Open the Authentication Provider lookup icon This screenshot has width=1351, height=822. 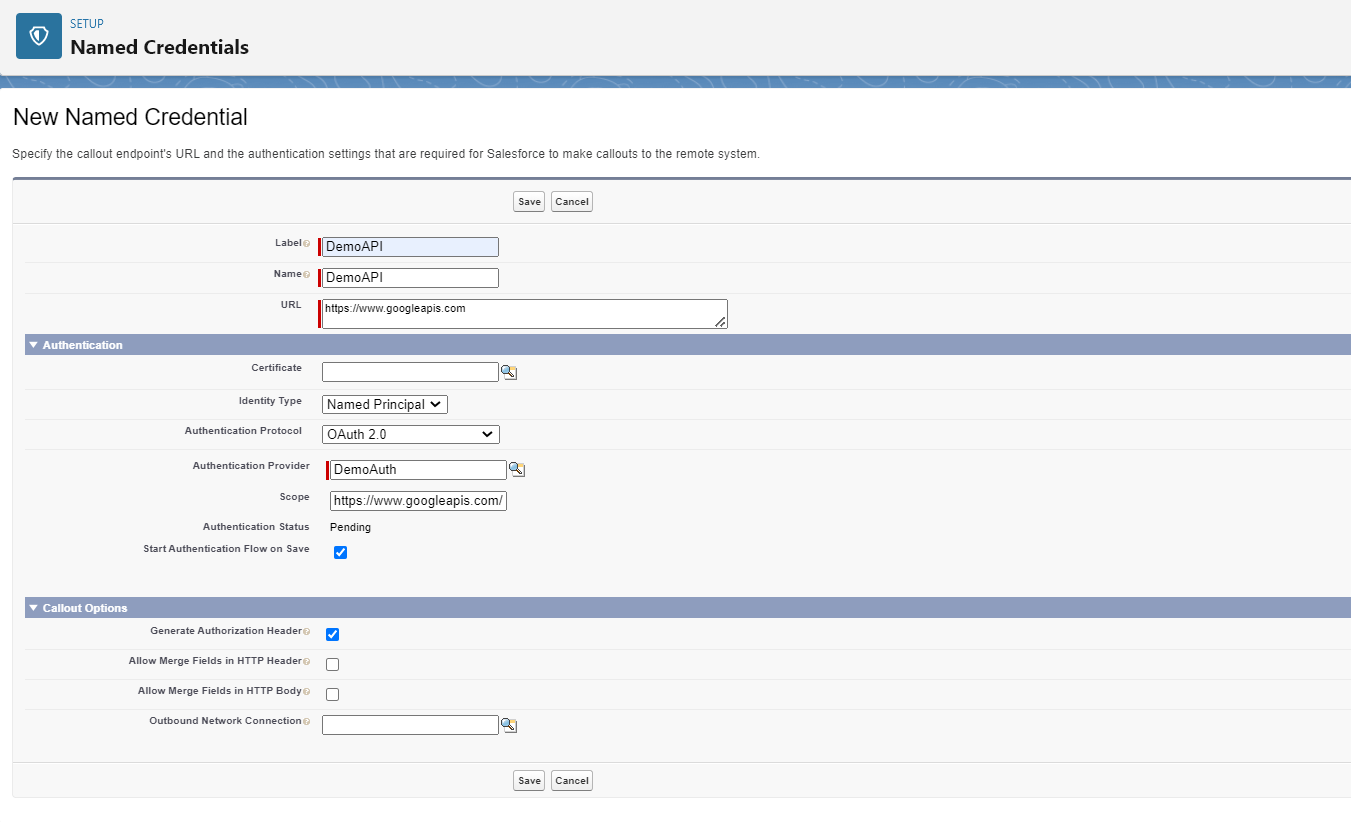tap(517, 470)
